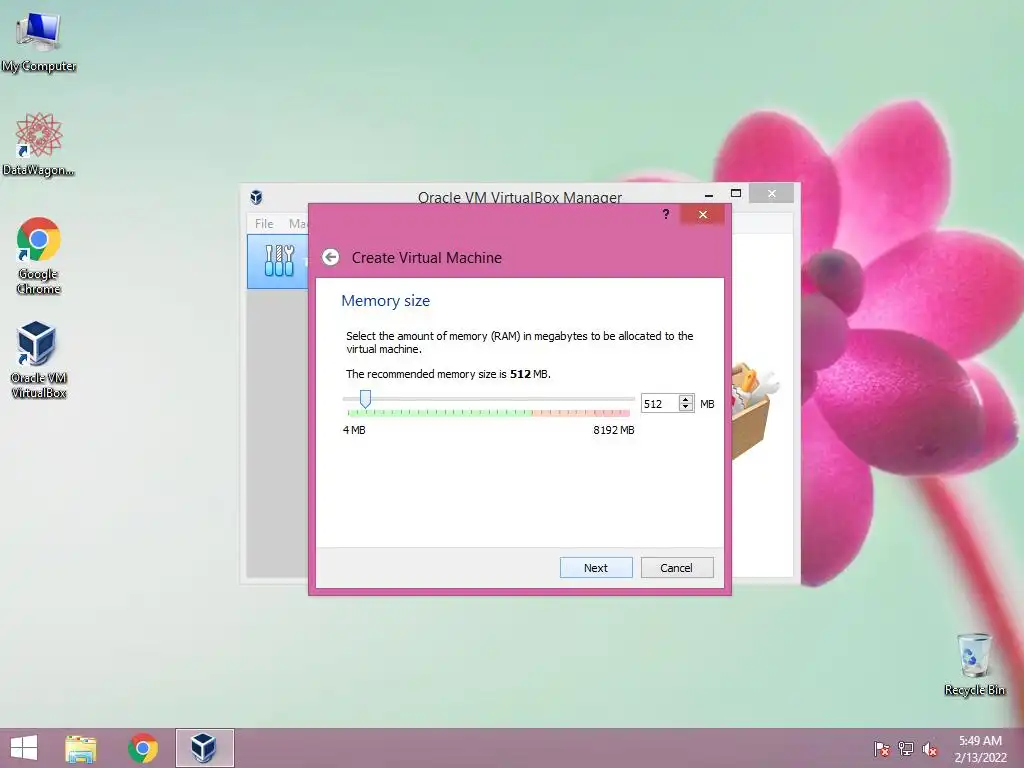This screenshot has height=768, width=1024.
Task: Click the muted volume tray icon
Action: click(930, 749)
